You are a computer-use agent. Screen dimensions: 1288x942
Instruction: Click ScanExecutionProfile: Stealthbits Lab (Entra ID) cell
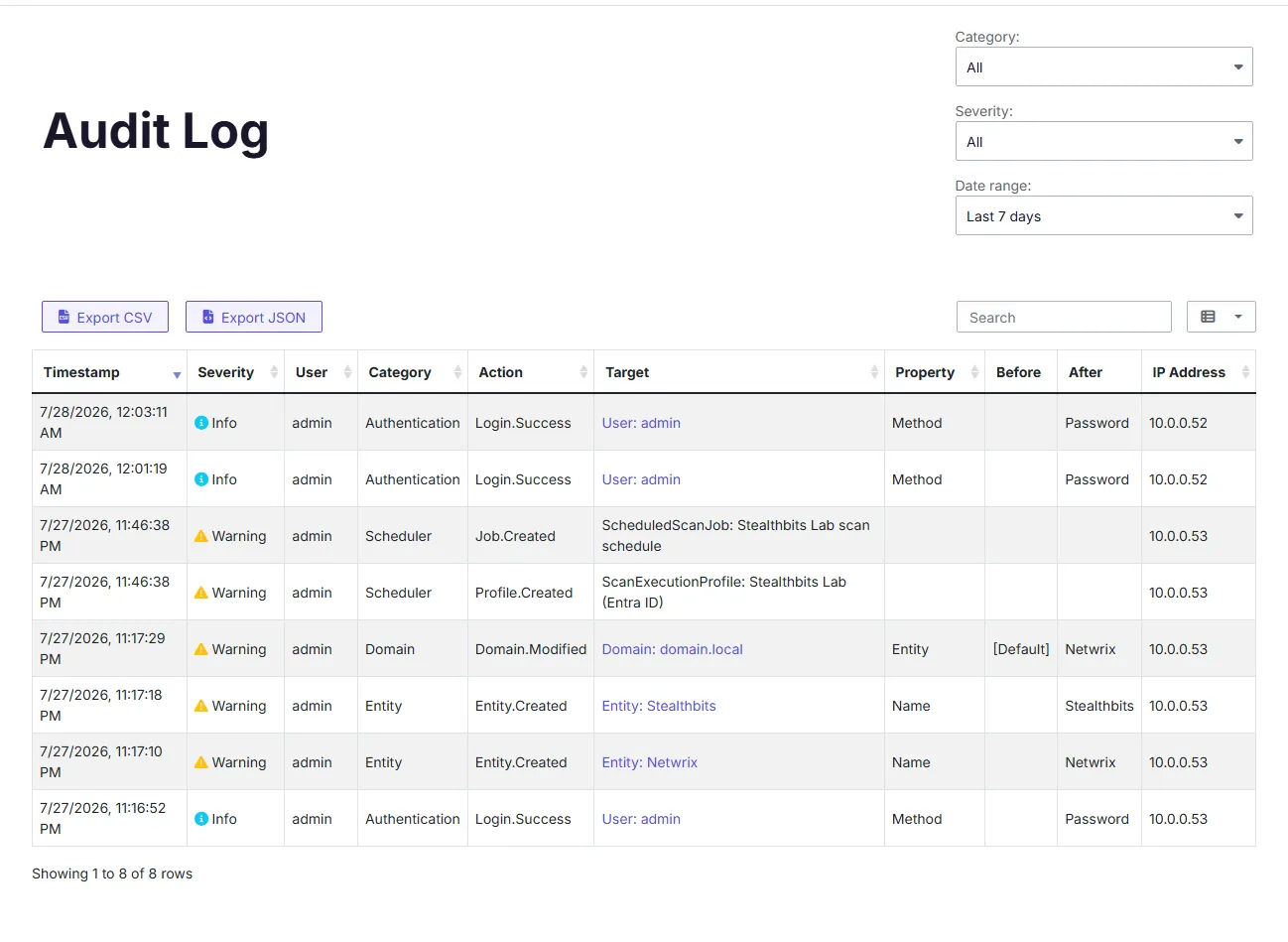(738, 593)
